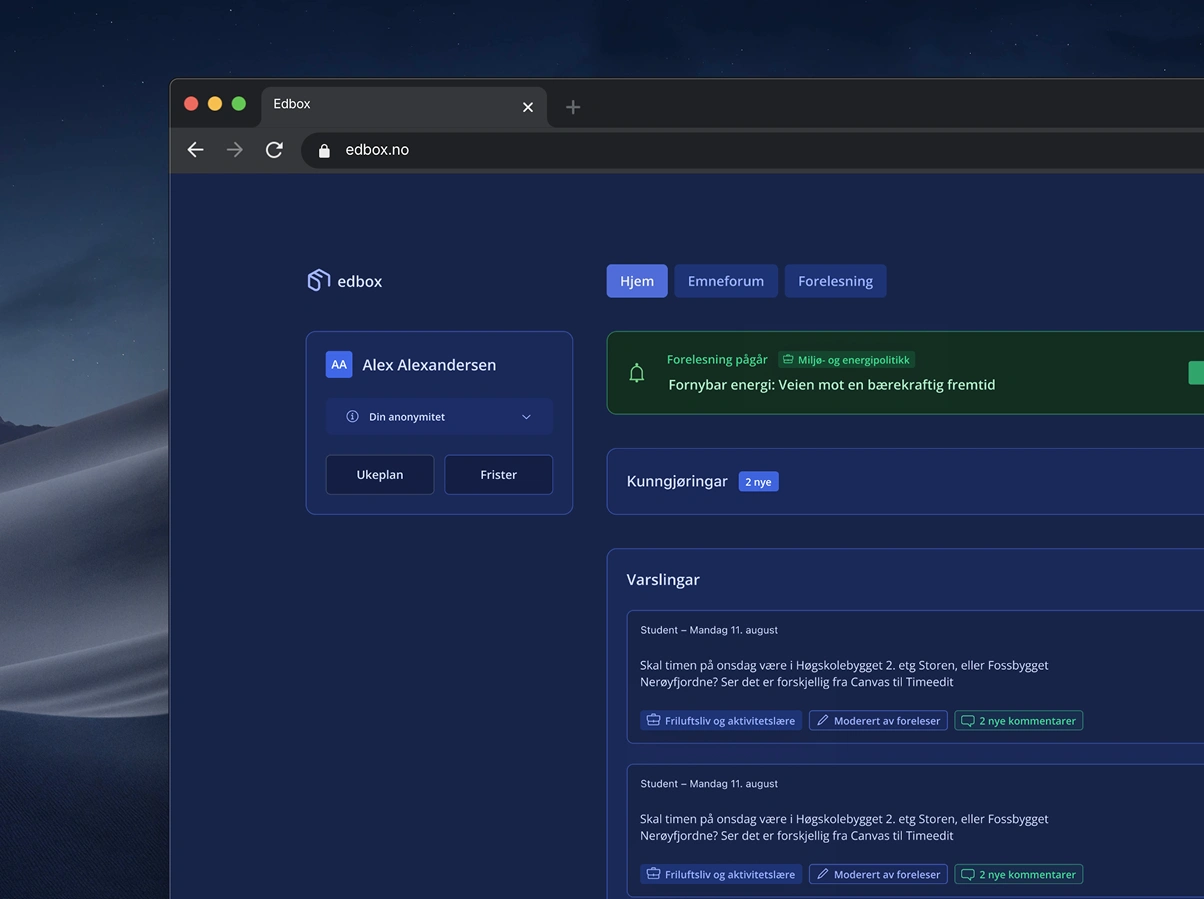
Task: Click the macOS yellow minimize button
Action: pos(215,104)
